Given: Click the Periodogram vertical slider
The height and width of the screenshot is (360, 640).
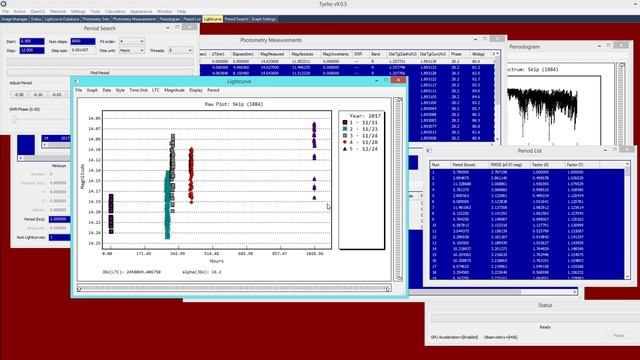Looking at the screenshot, I should [x=622, y=104].
